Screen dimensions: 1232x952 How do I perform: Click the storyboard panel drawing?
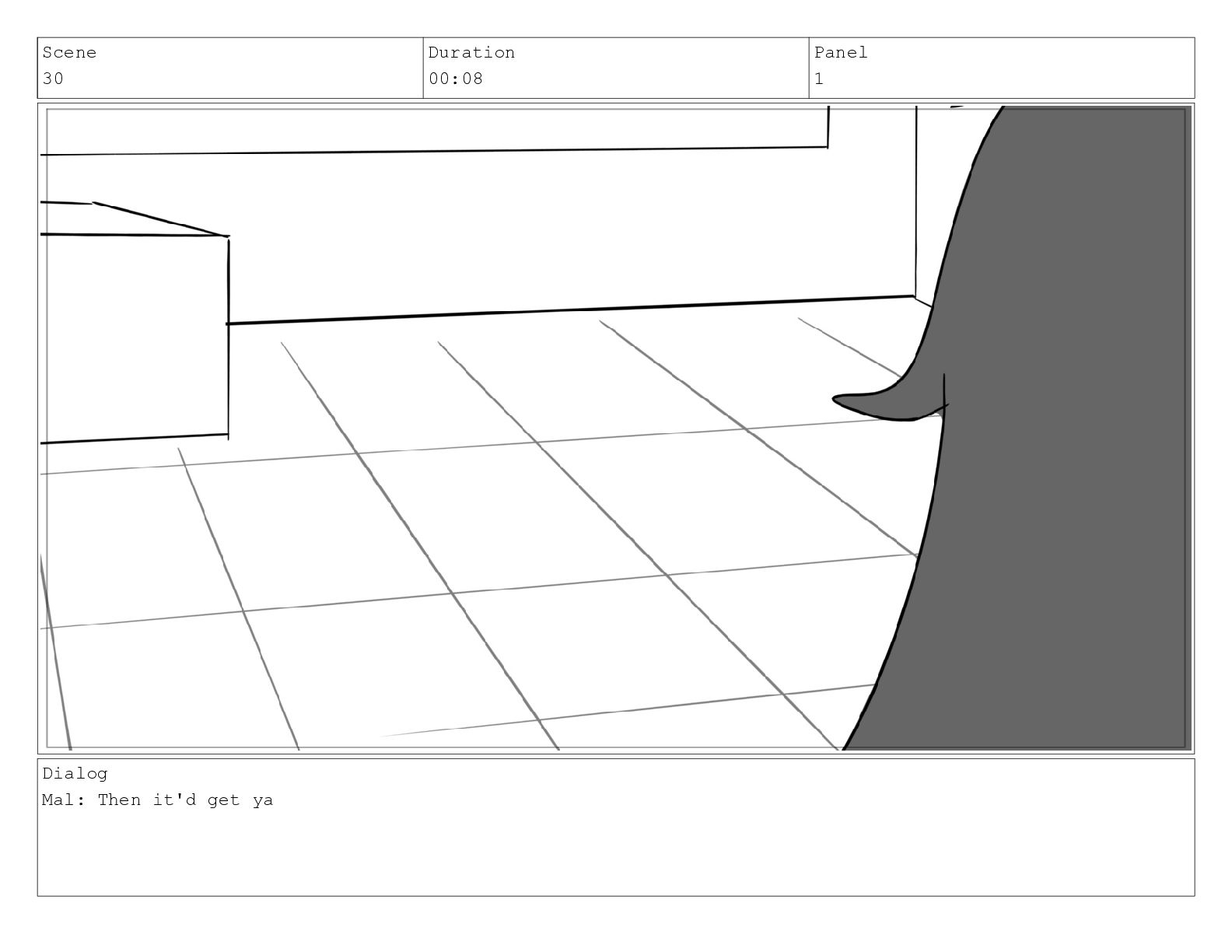click(616, 429)
